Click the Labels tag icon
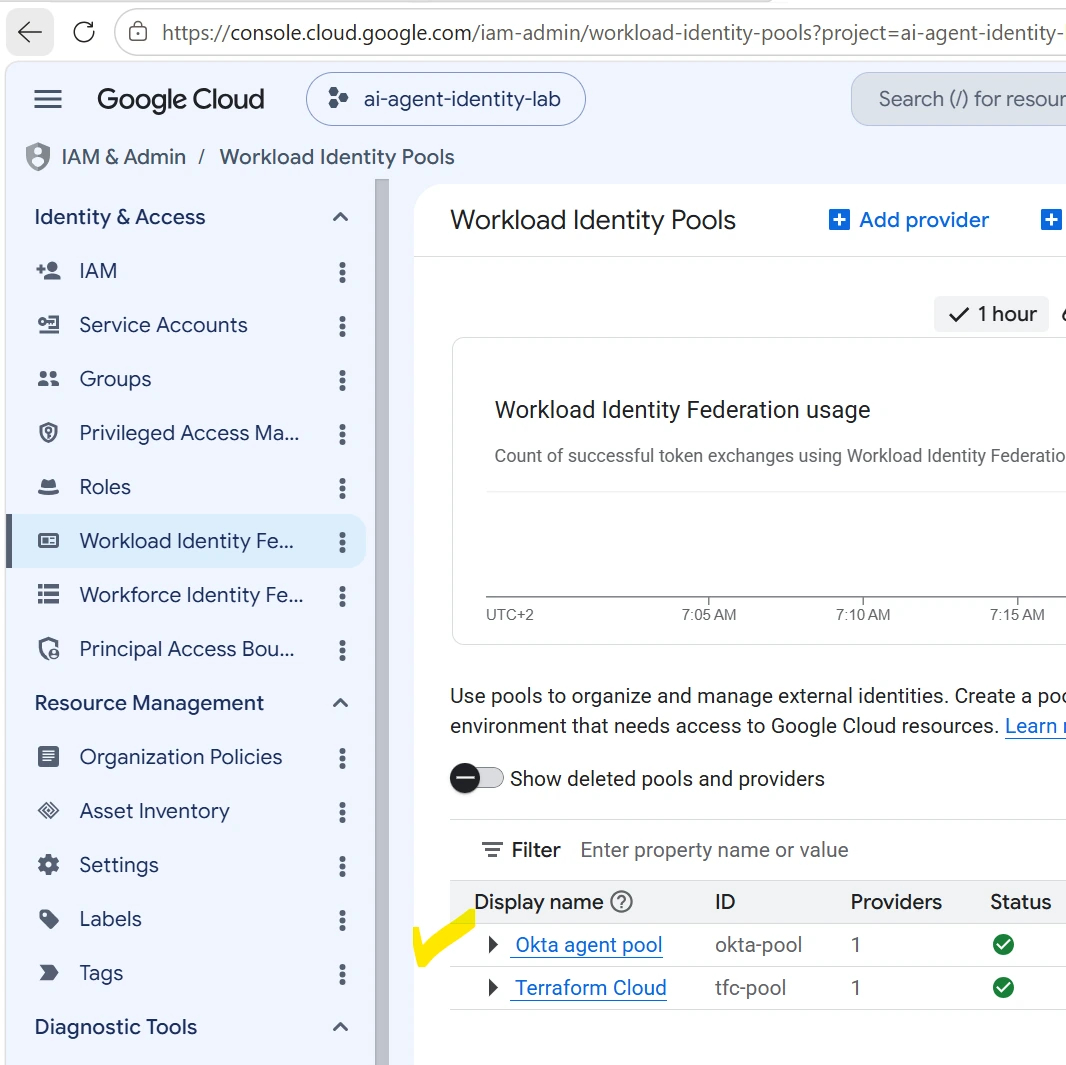 [48, 919]
